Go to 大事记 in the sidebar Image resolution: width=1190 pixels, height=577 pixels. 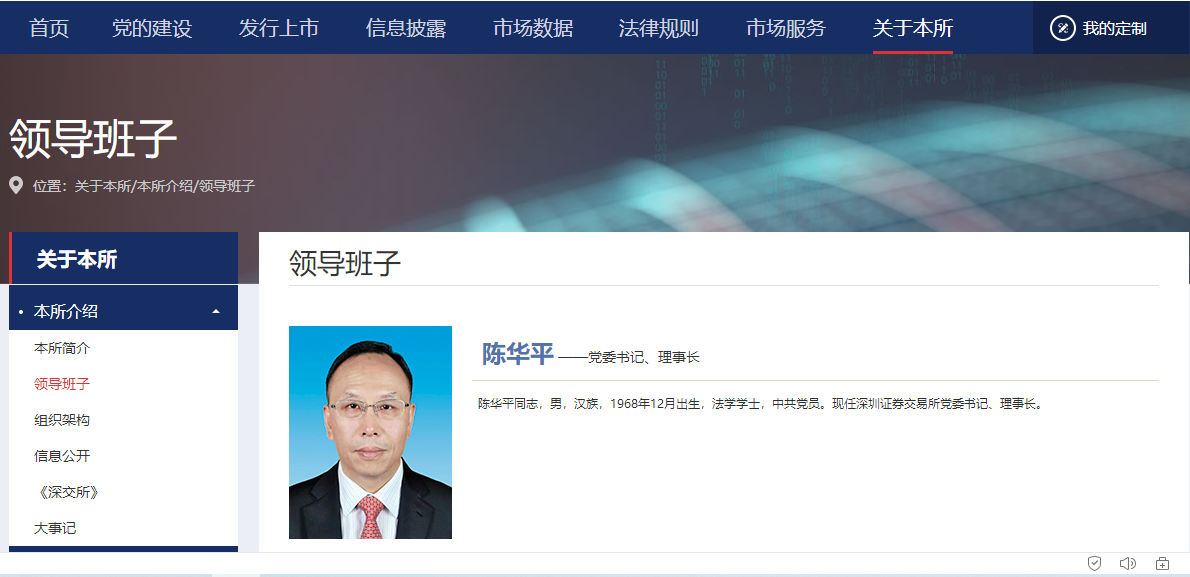(55, 528)
